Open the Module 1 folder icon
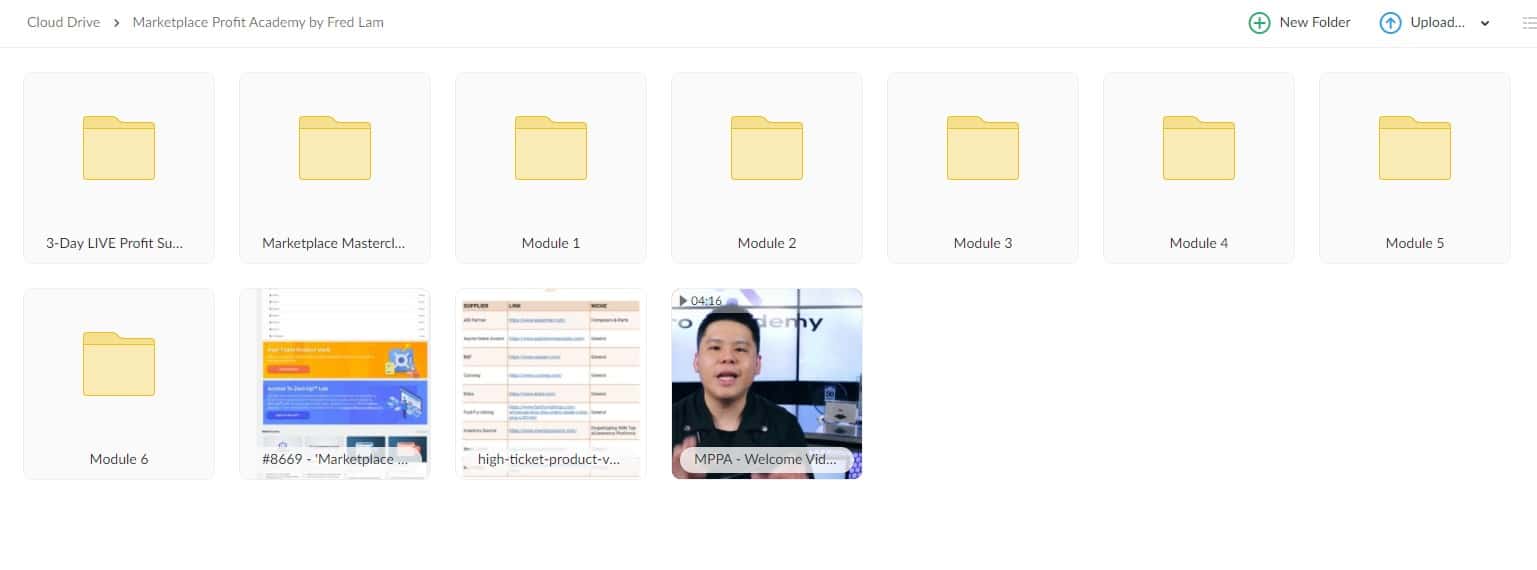Screen dimensions: 1537x570 click(551, 148)
